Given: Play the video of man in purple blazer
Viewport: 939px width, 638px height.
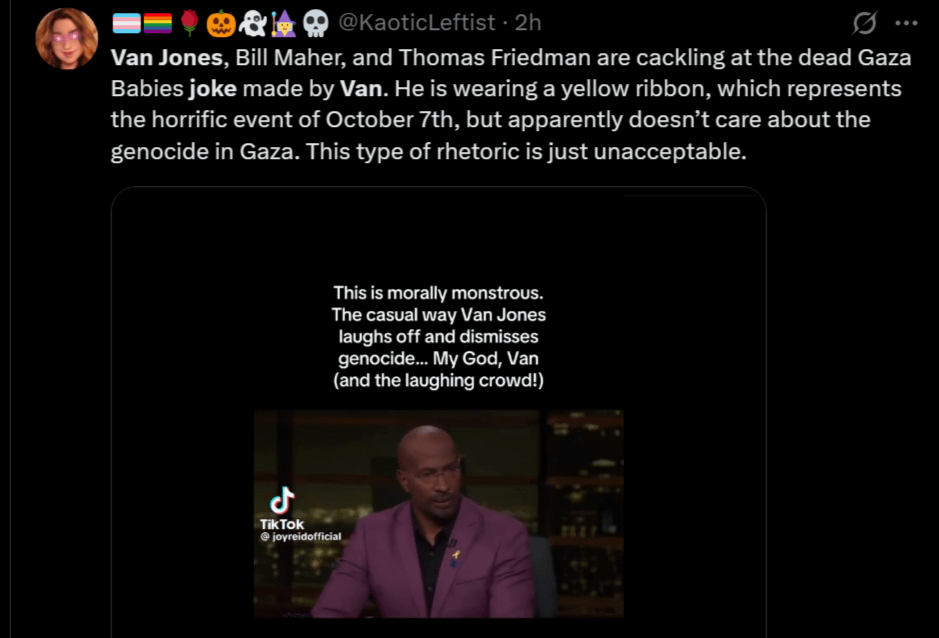Looking at the screenshot, I should 438,513.
